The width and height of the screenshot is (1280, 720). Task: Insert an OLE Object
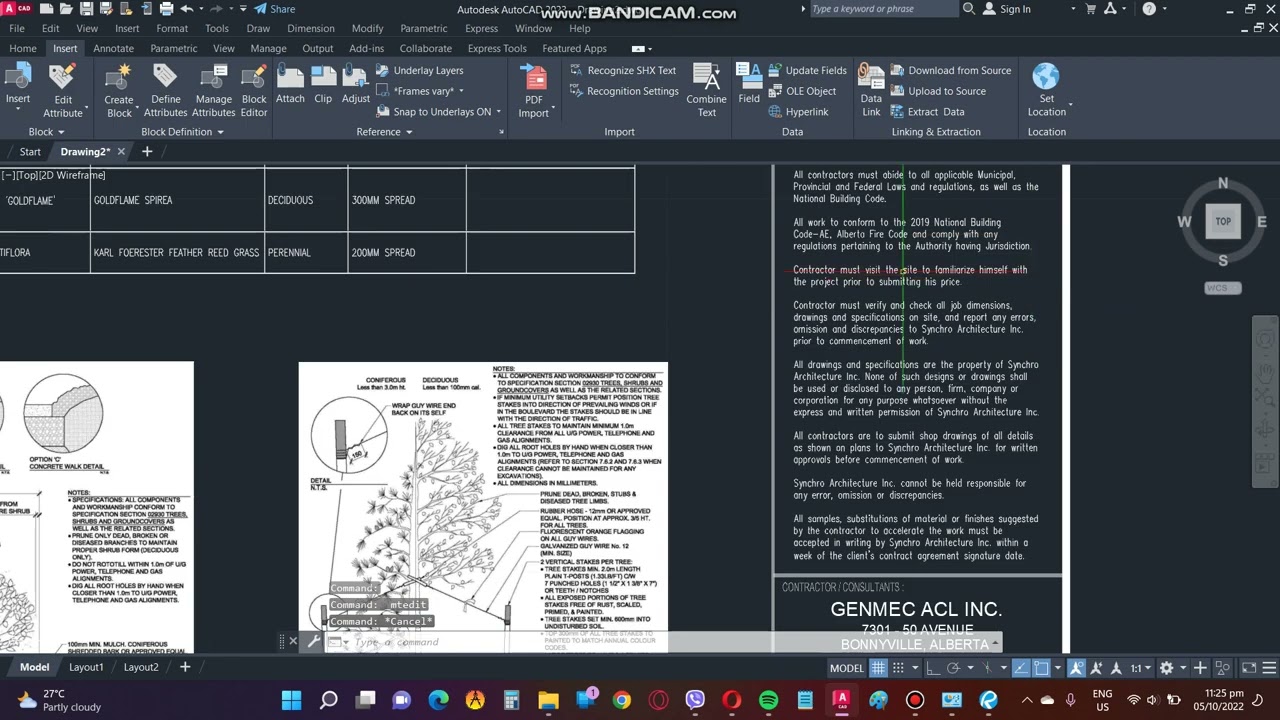coord(802,91)
